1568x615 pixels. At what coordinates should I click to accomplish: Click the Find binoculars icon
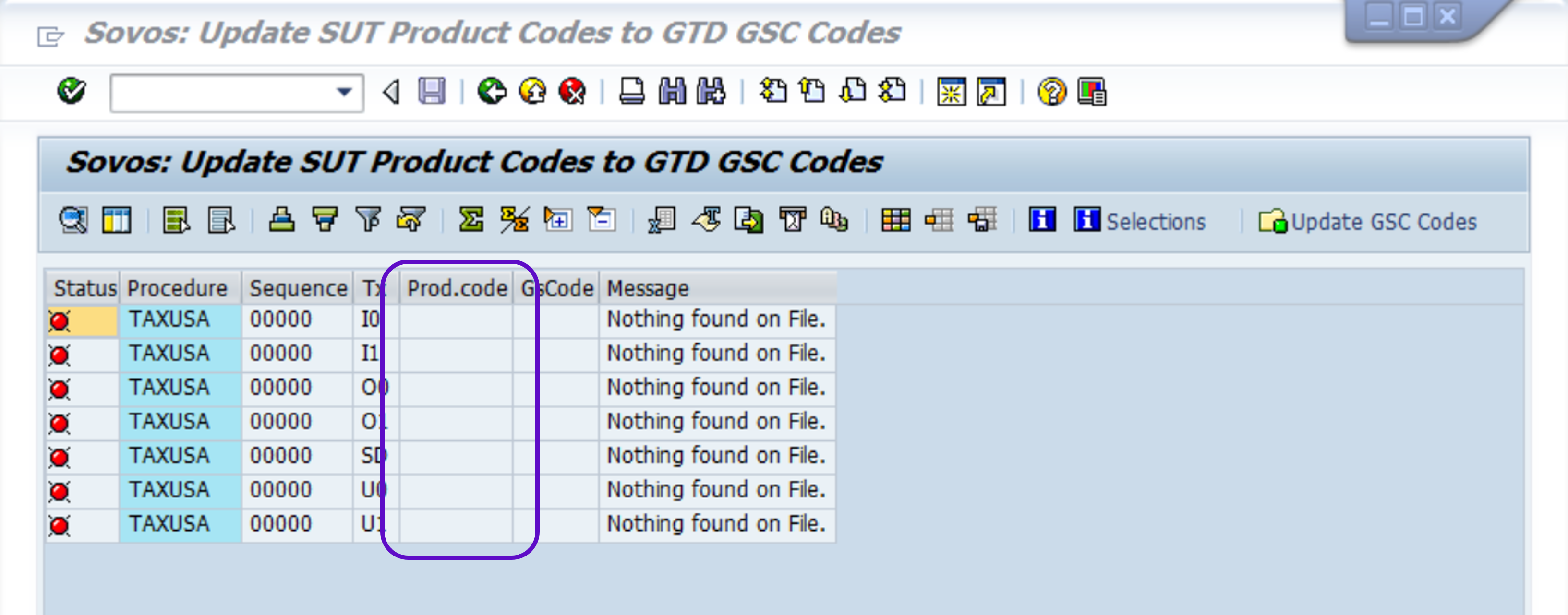point(672,92)
